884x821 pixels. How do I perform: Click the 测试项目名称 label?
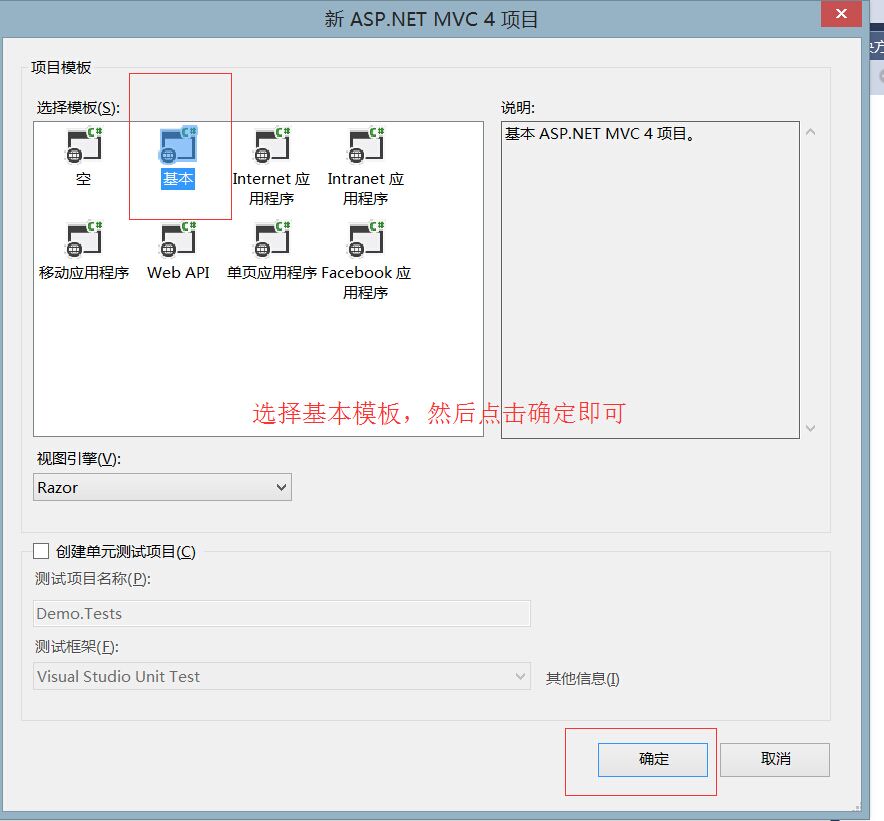point(93,579)
